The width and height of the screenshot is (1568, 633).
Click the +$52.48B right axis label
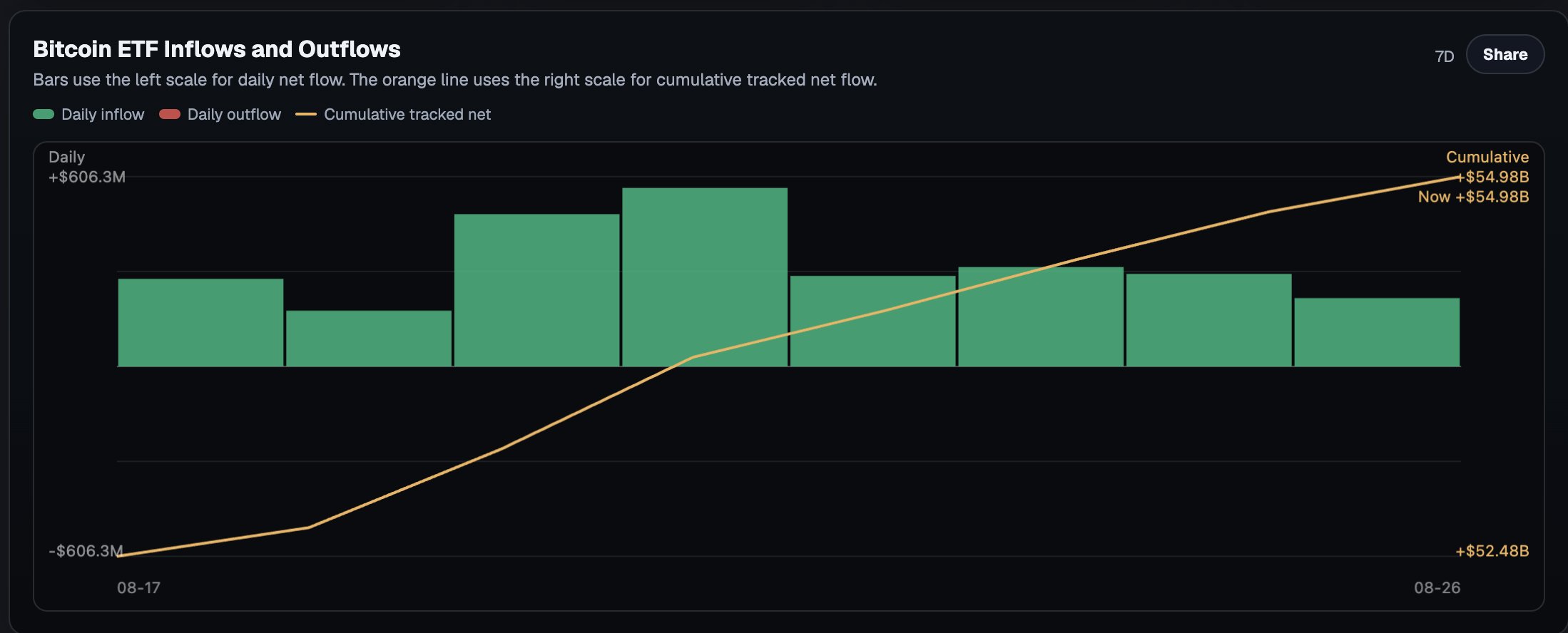(x=1492, y=551)
